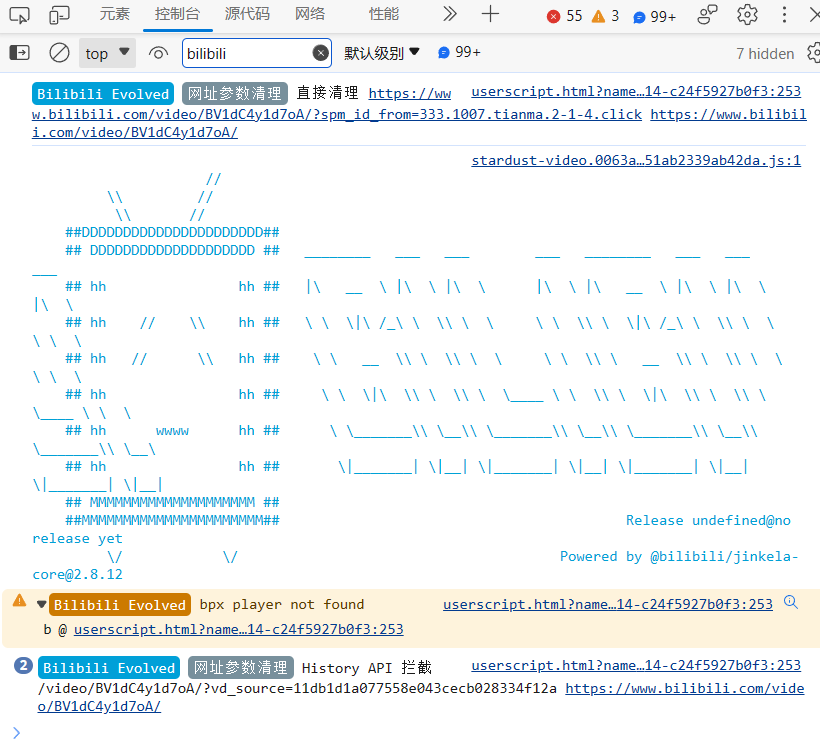The height and width of the screenshot is (741, 820).
Task: Switch to the 性能 tab
Action: point(383,15)
